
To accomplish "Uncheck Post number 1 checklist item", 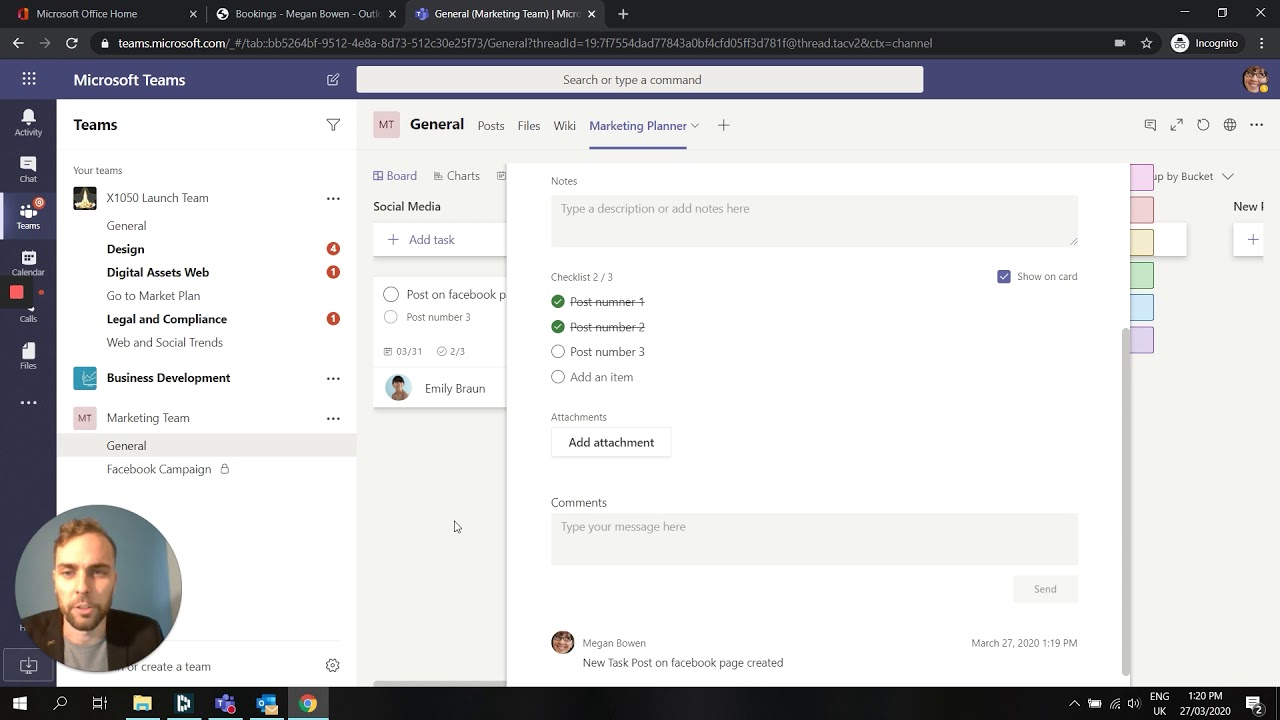I will (x=558, y=301).
